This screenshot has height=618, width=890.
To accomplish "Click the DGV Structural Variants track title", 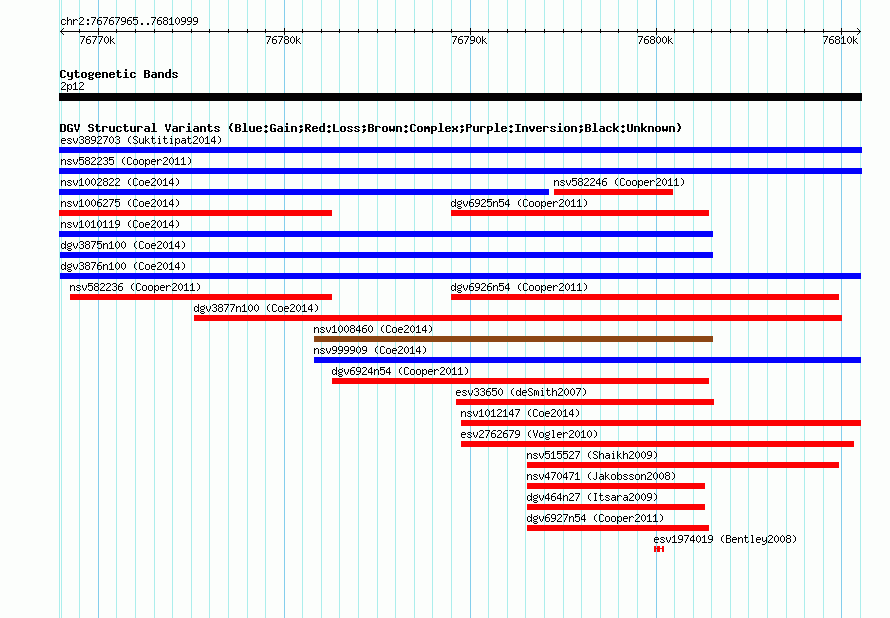I will (370, 128).
